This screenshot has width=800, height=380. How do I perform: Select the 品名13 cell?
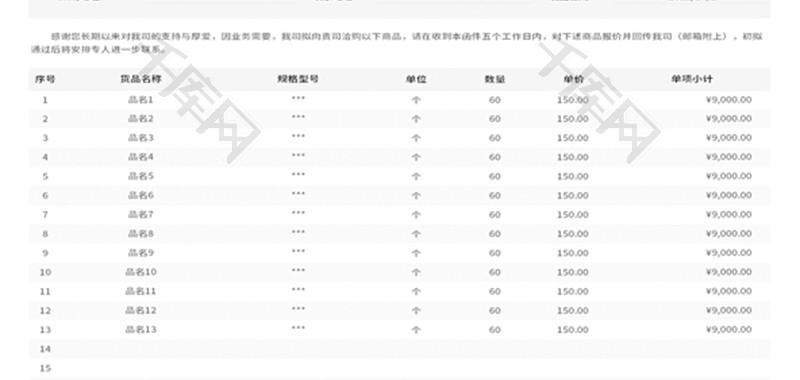(141, 330)
